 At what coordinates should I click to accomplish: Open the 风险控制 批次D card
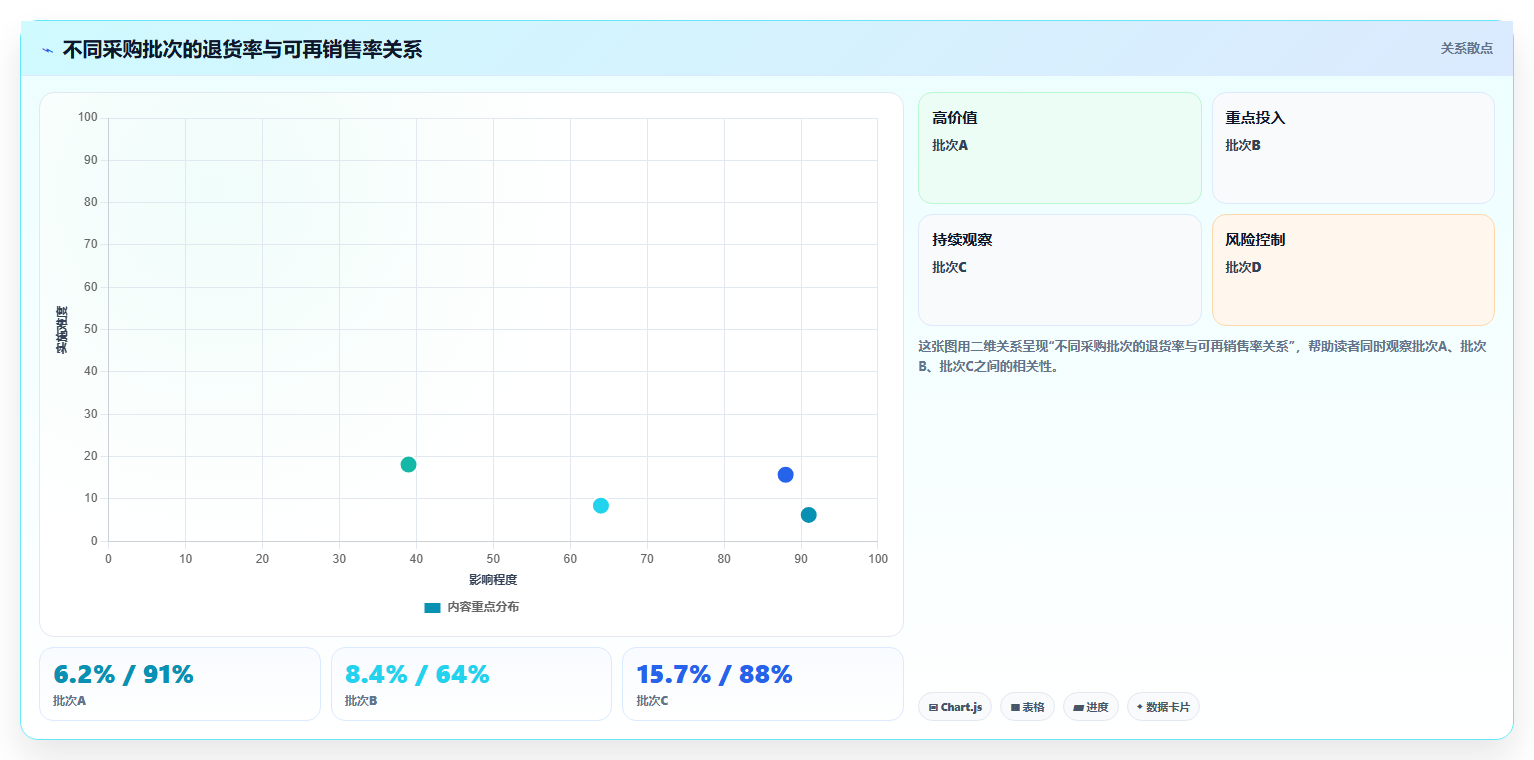[x=1353, y=270]
